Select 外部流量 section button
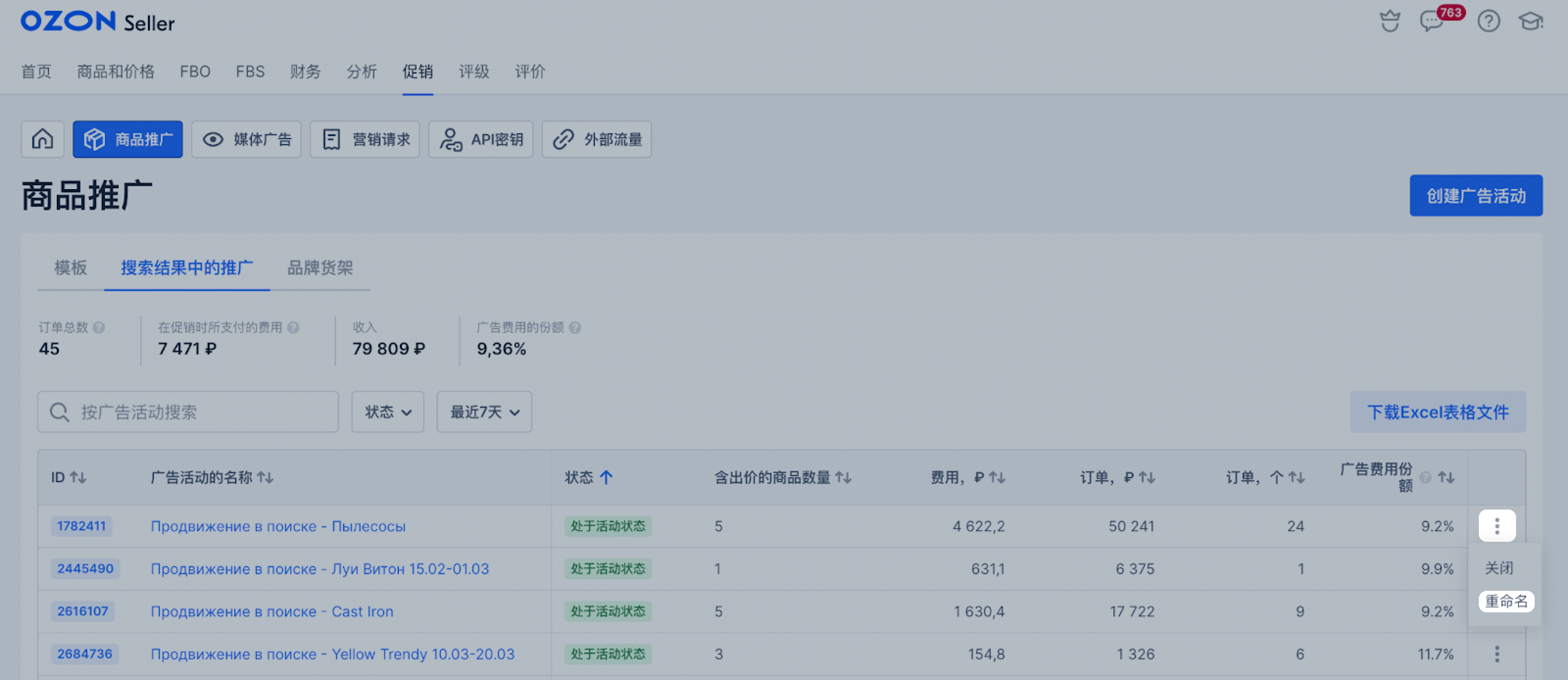Viewport: 1568px width, 680px height. point(597,140)
